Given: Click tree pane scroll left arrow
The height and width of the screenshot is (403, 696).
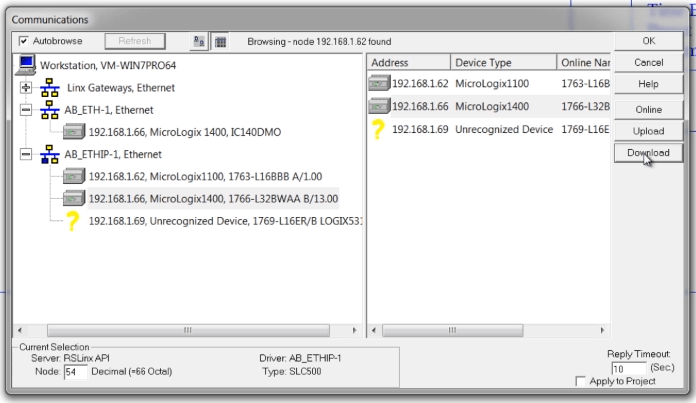Looking at the screenshot, I should pos(20,330).
